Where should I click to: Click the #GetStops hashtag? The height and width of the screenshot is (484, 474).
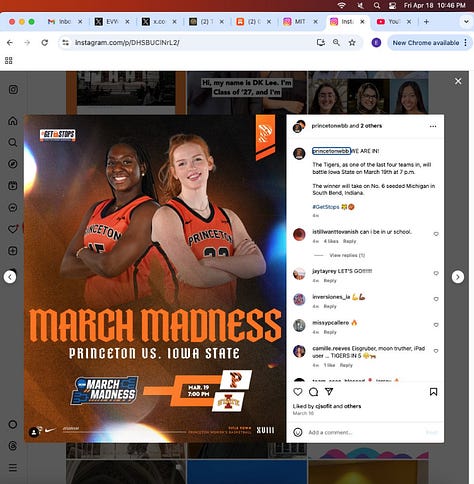tap(326, 207)
